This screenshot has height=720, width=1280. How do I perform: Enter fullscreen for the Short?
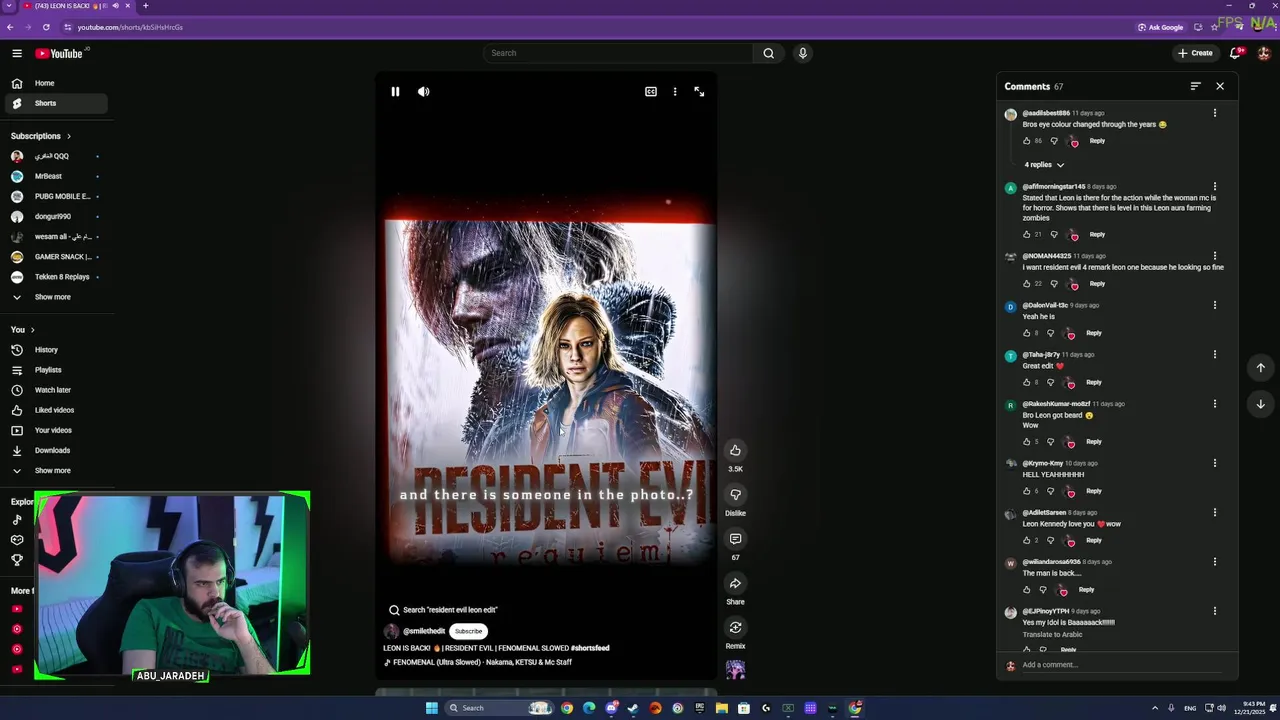coord(699,92)
